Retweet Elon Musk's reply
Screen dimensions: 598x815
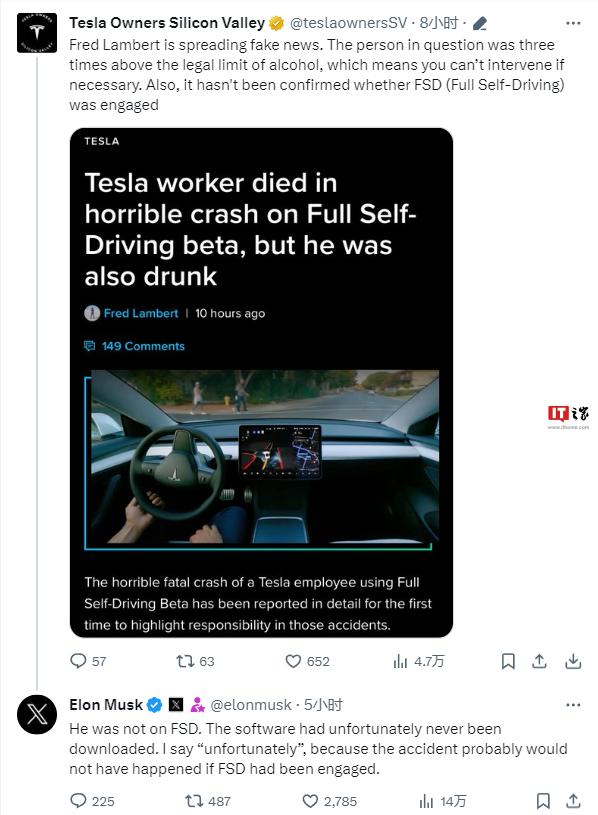click(208, 801)
